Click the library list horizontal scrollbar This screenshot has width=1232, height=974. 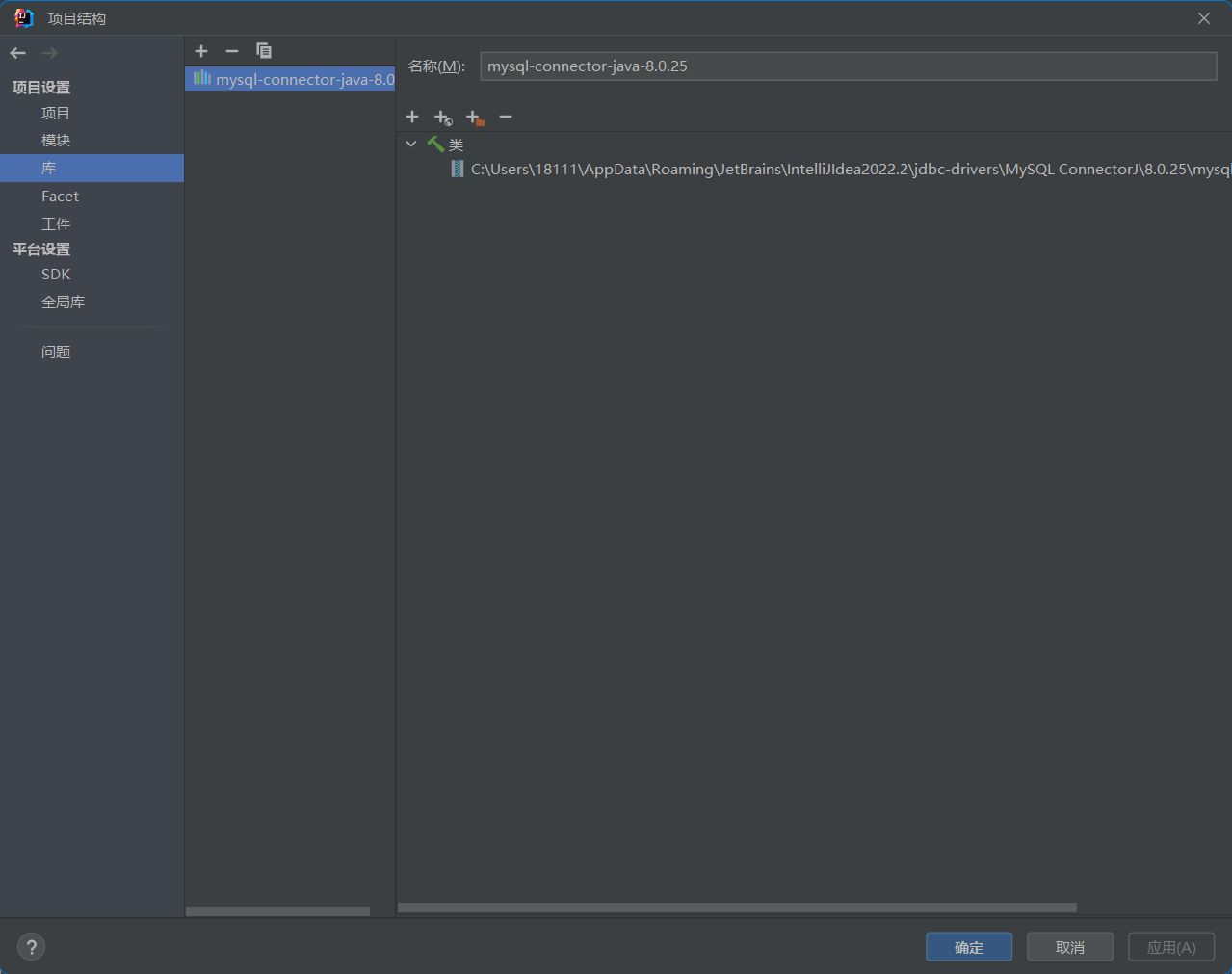tap(277, 911)
